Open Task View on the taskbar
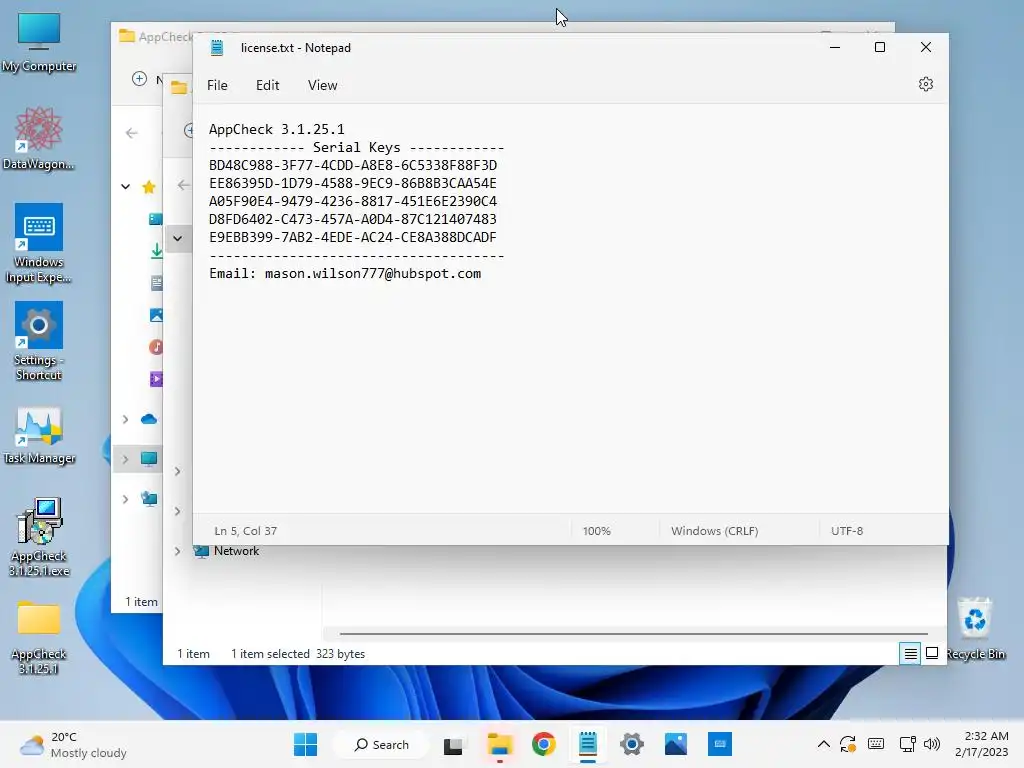 pyautogui.click(x=453, y=745)
